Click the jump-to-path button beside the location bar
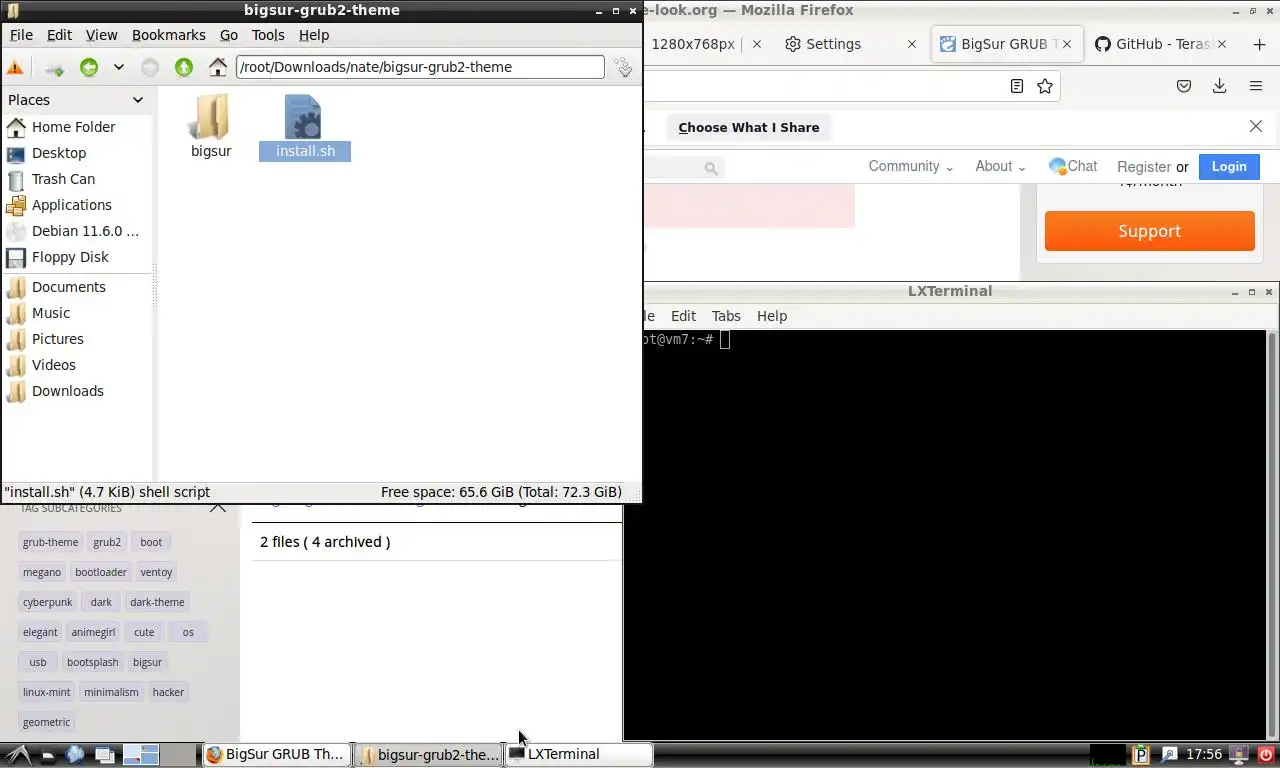The width and height of the screenshot is (1280, 768). (x=624, y=67)
